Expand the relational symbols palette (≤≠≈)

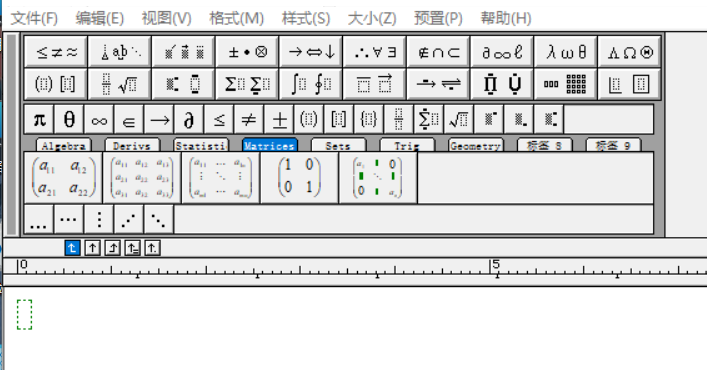(x=56, y=52)
